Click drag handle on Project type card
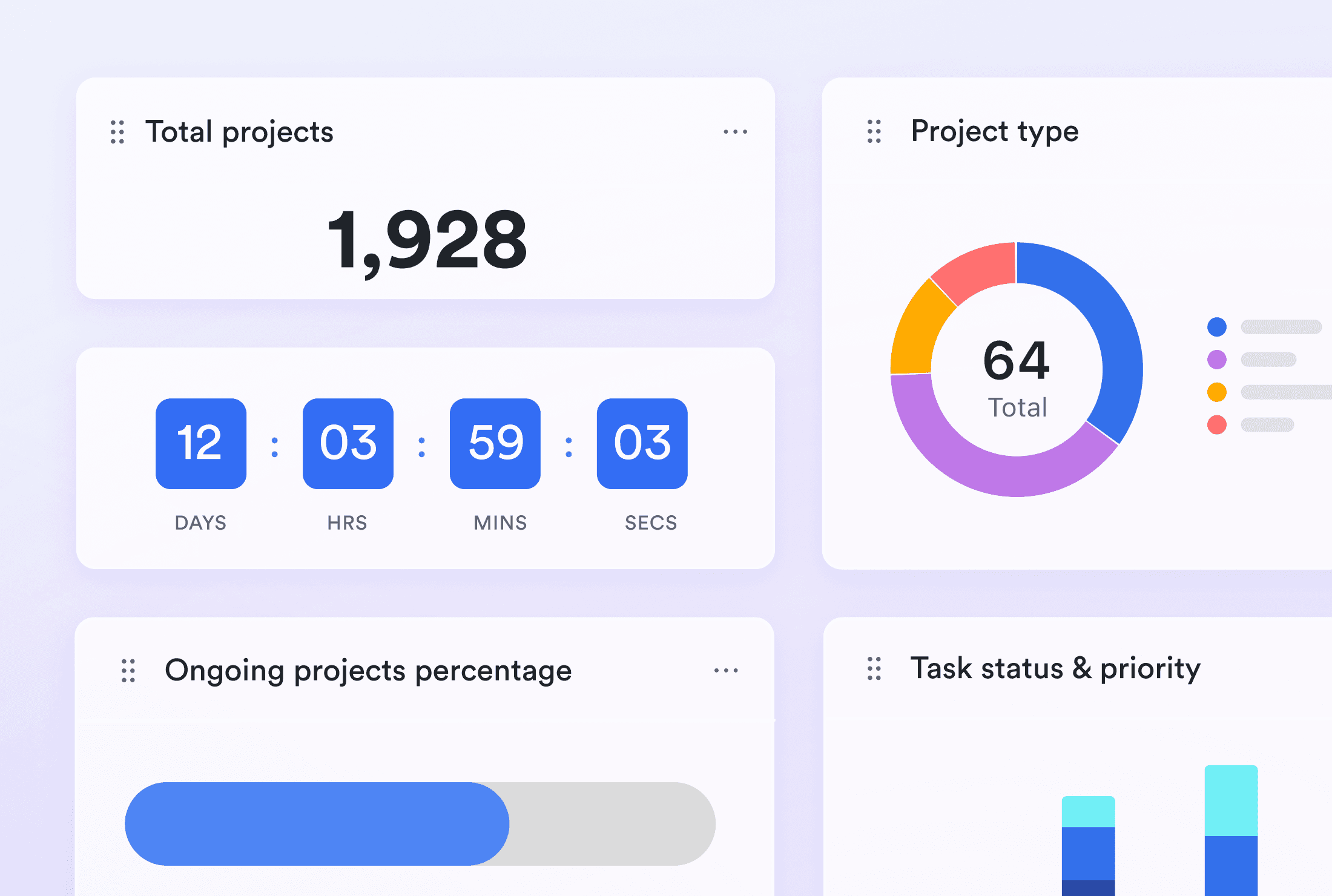The image size is (1332, 896). 874,131
